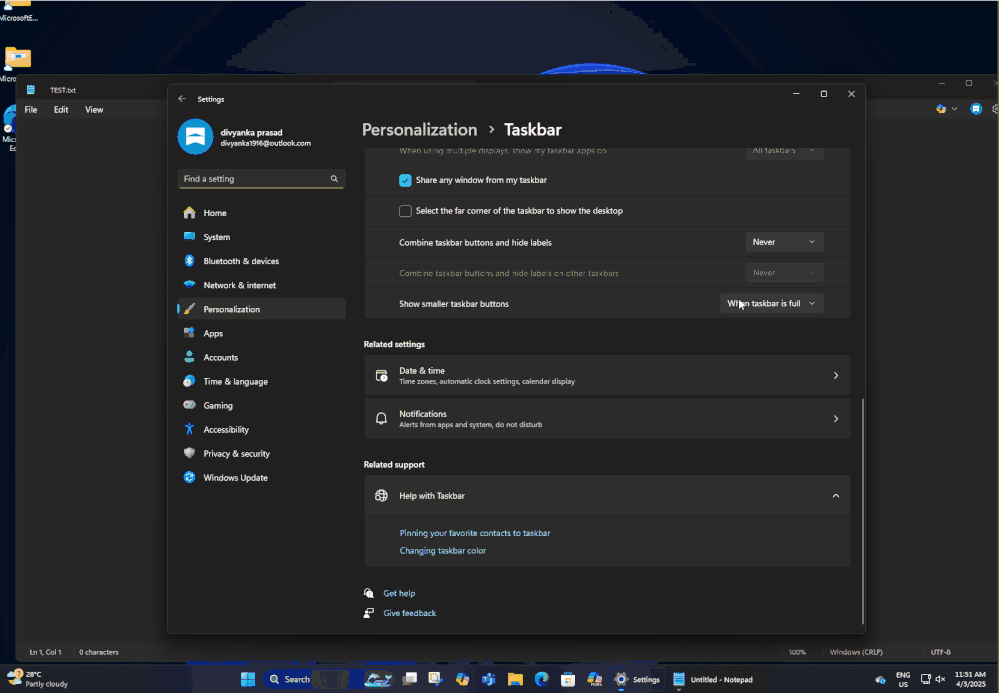Click the muted volume tray icon

click(940, 680)
